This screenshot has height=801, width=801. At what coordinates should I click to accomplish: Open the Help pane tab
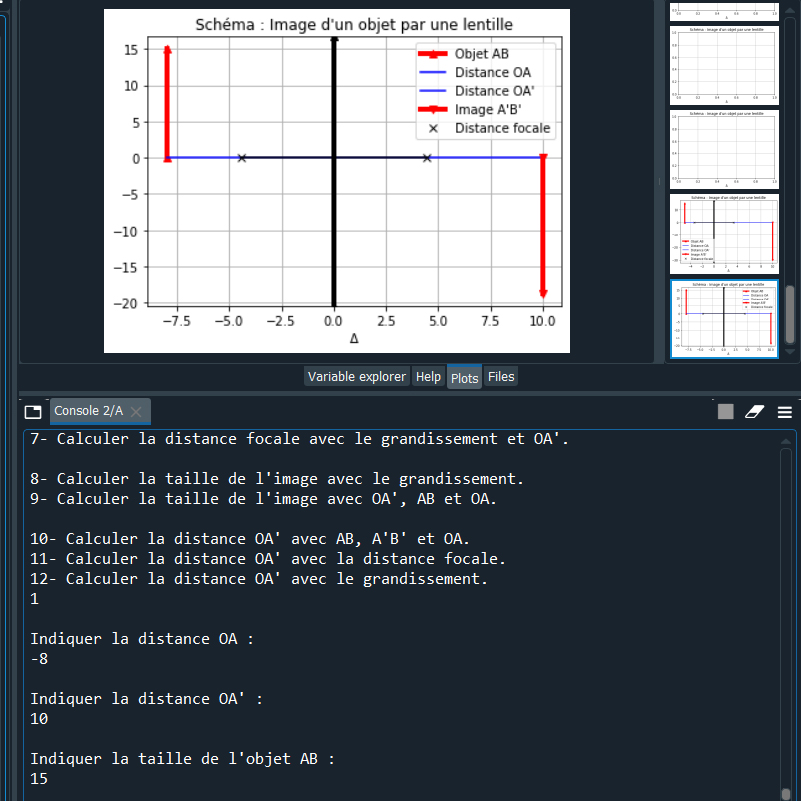click(428, 377)
